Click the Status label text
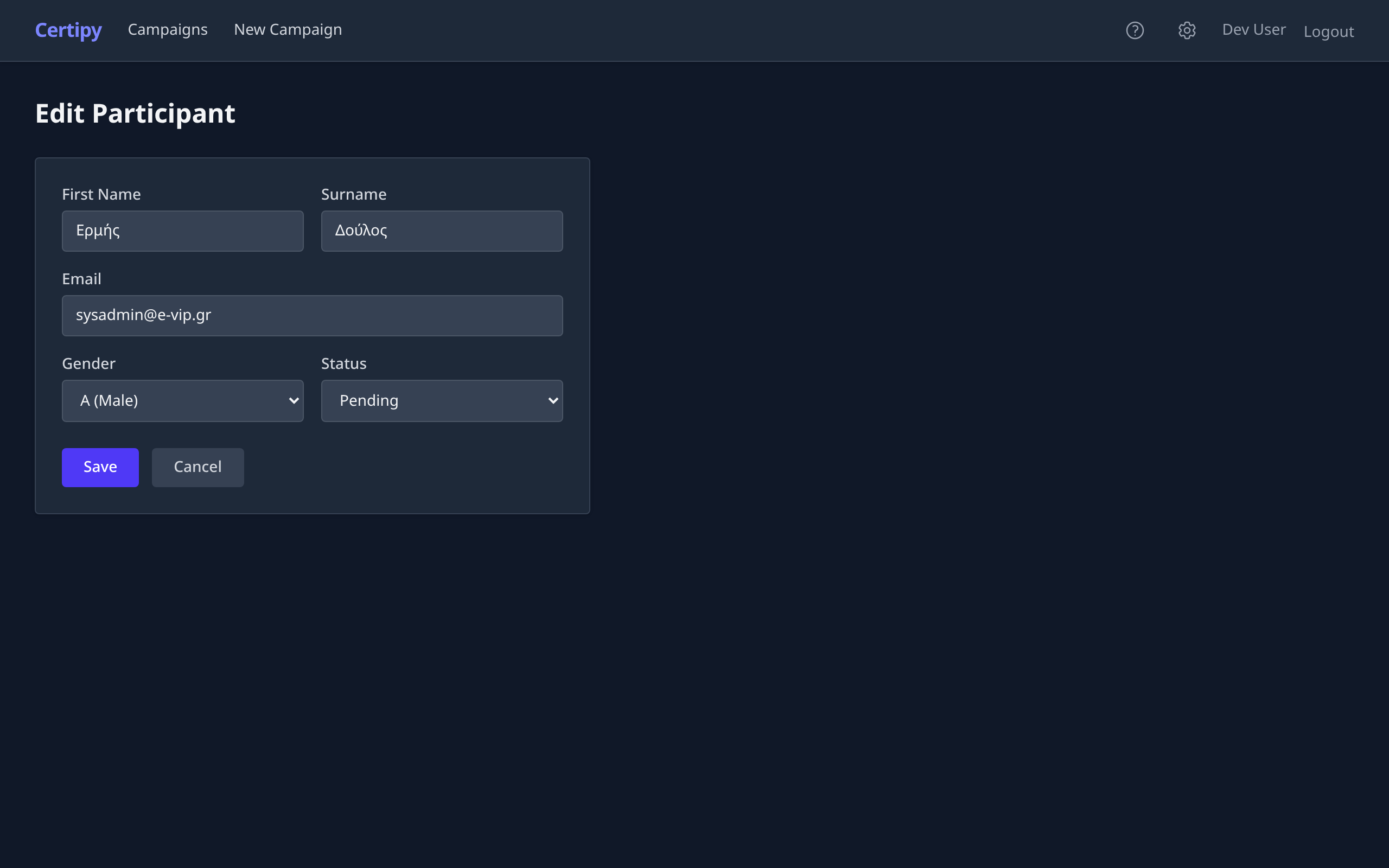The width and height of the screenshot is (1389, 868). tap(343, 364)
